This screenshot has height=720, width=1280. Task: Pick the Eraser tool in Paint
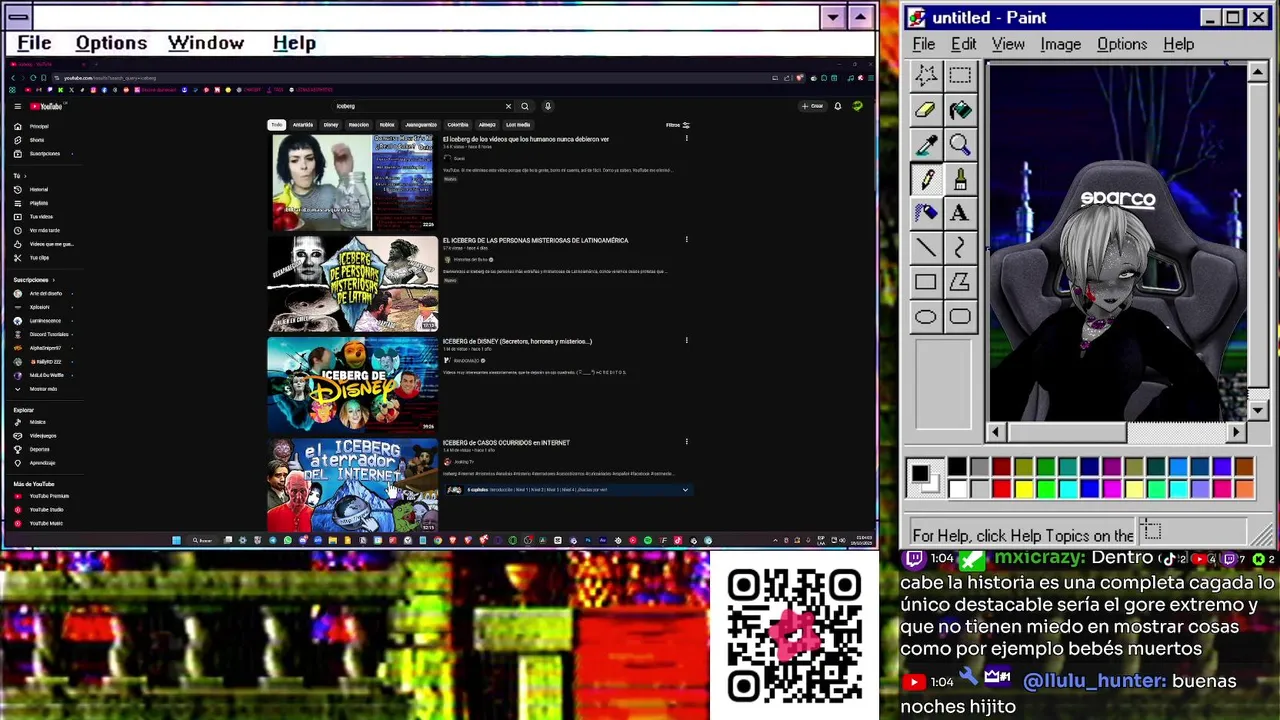925,111
